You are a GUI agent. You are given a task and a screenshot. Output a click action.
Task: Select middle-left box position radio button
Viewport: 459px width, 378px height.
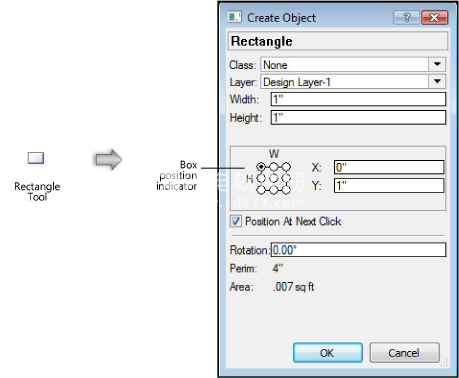tap(261, 178)
